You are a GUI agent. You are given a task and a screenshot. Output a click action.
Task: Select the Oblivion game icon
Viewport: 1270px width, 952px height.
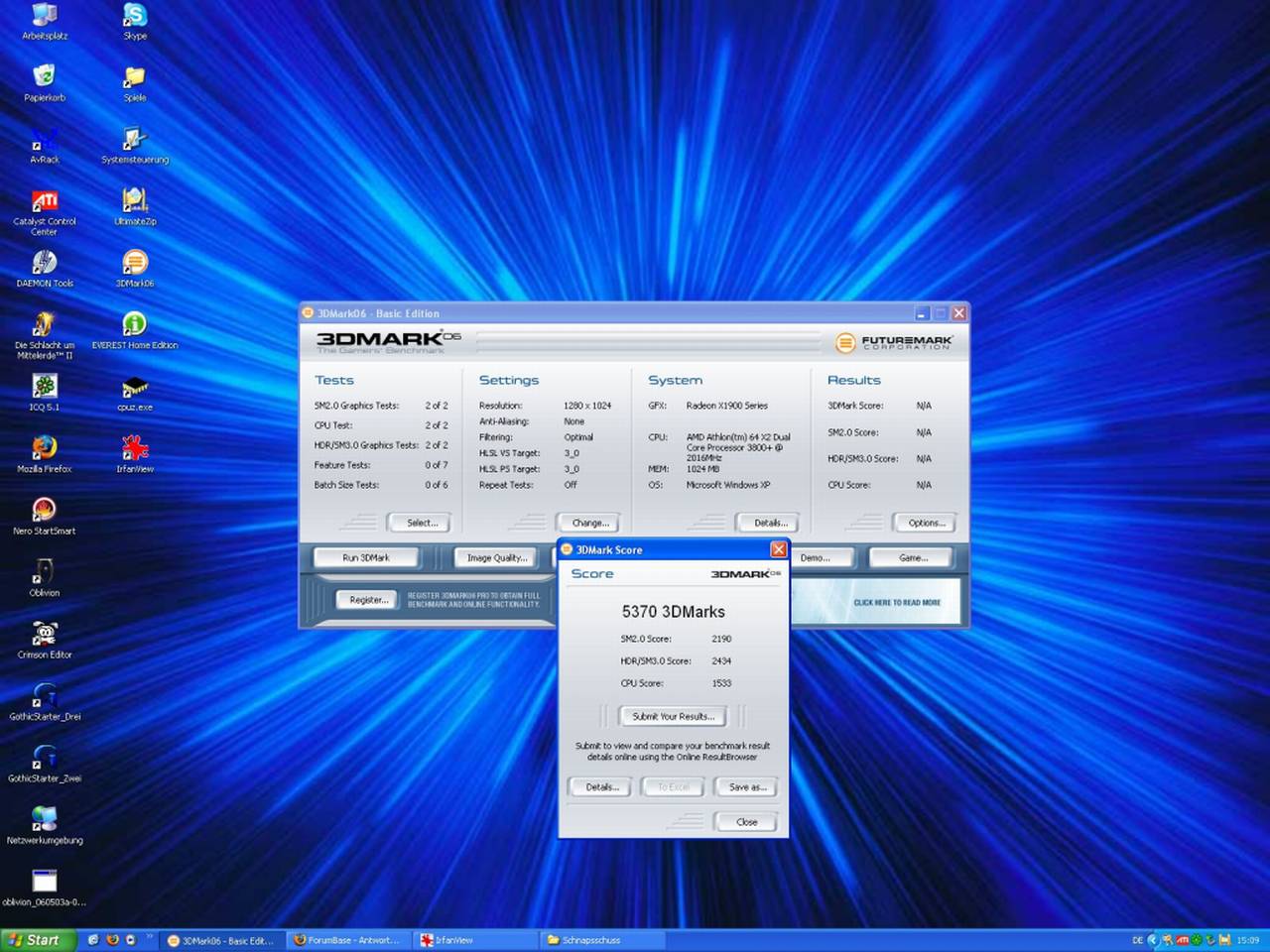(45, 578)
